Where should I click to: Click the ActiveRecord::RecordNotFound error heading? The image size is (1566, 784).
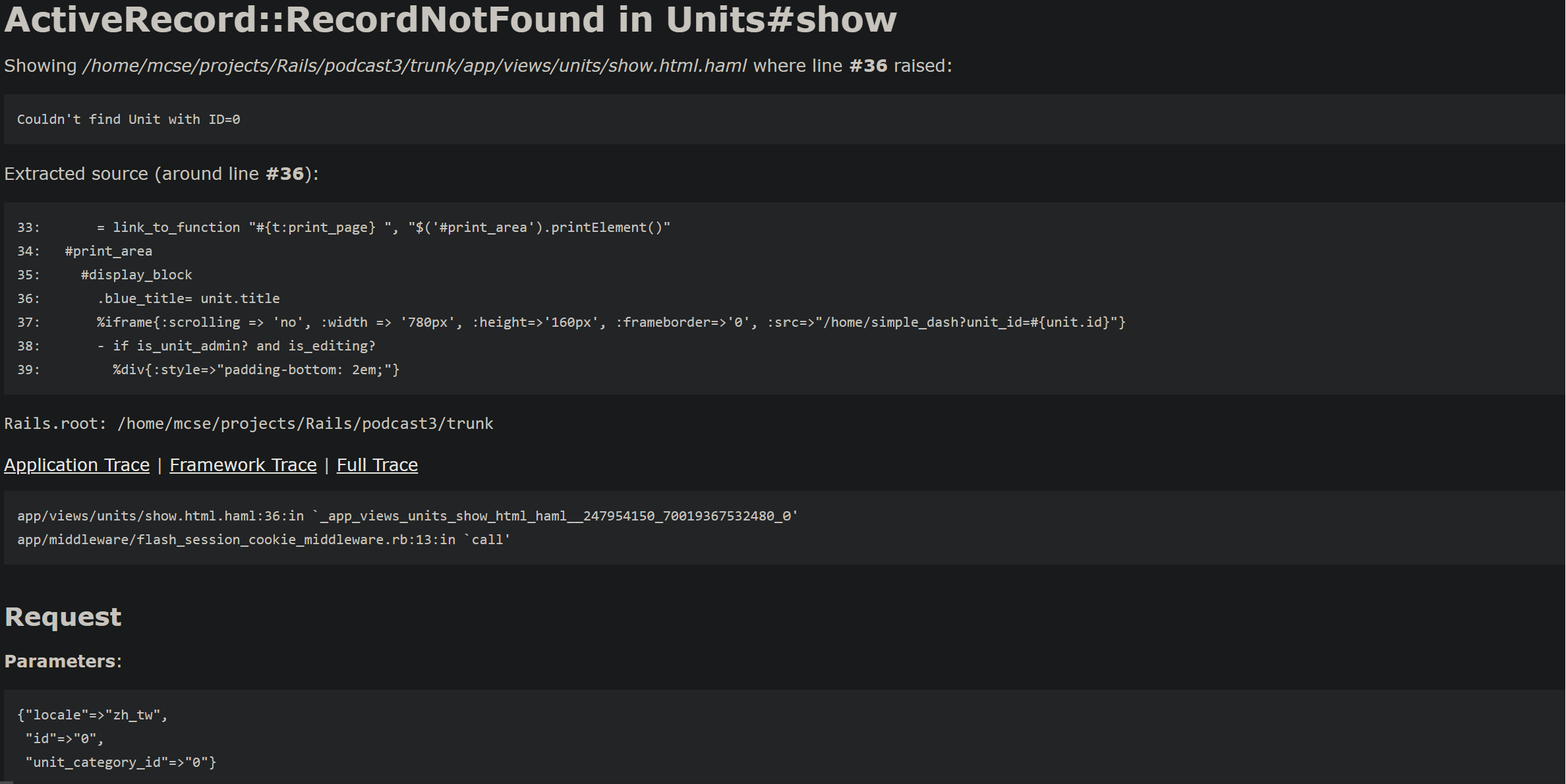point(450,19)
